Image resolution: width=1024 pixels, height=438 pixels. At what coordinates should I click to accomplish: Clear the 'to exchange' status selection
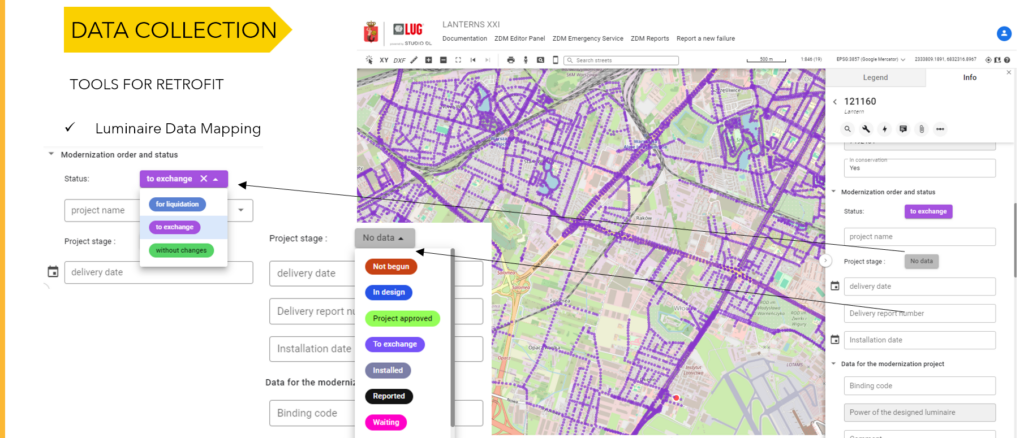click(203, 179)
